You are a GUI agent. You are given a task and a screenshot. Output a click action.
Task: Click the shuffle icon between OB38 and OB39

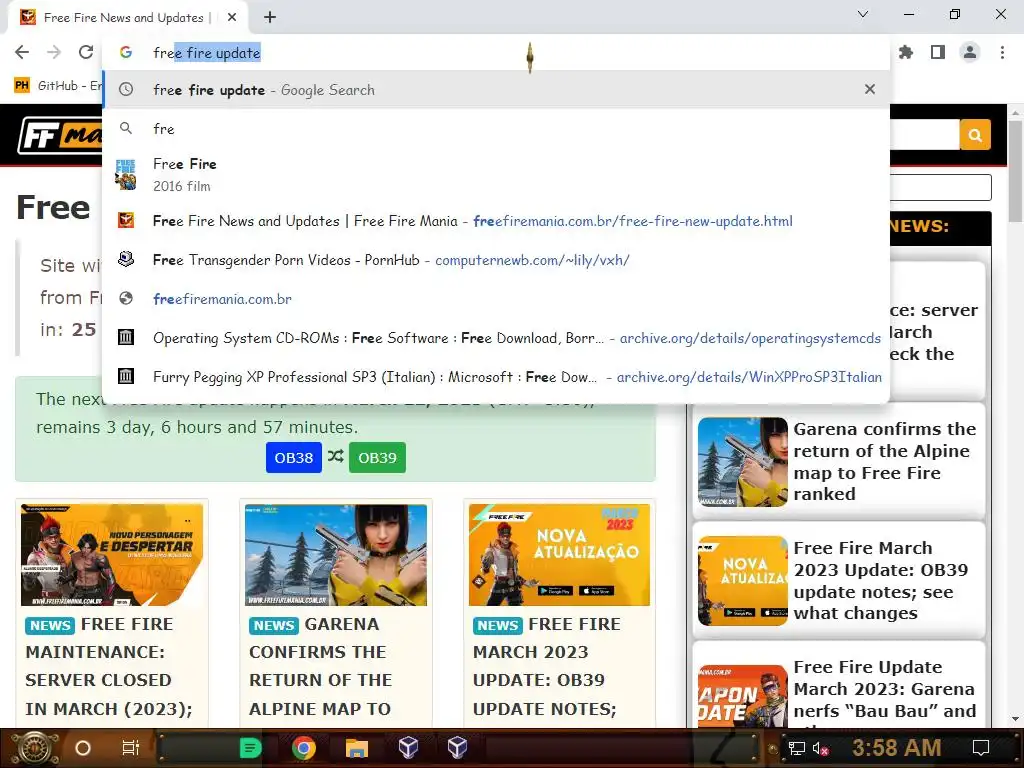click(336, 456)
